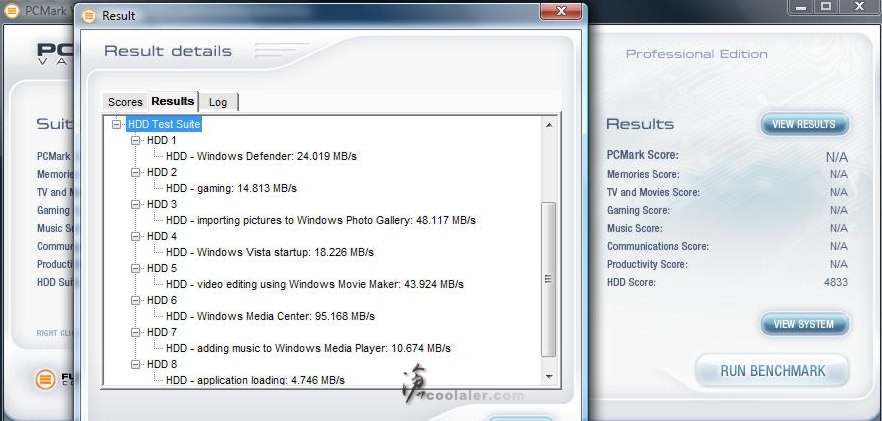Click the HDD Score label
The width and height of the screenshot is (882, 421).
coord(631,283)
